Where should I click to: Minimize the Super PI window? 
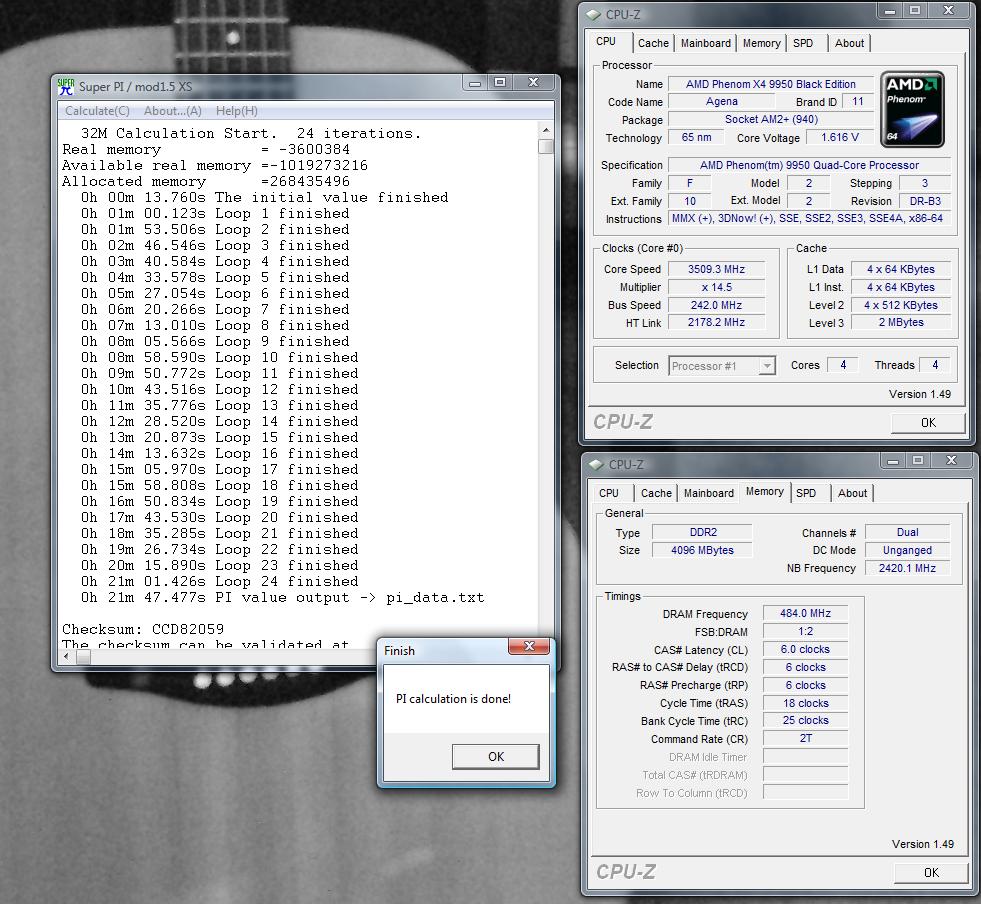475,83
